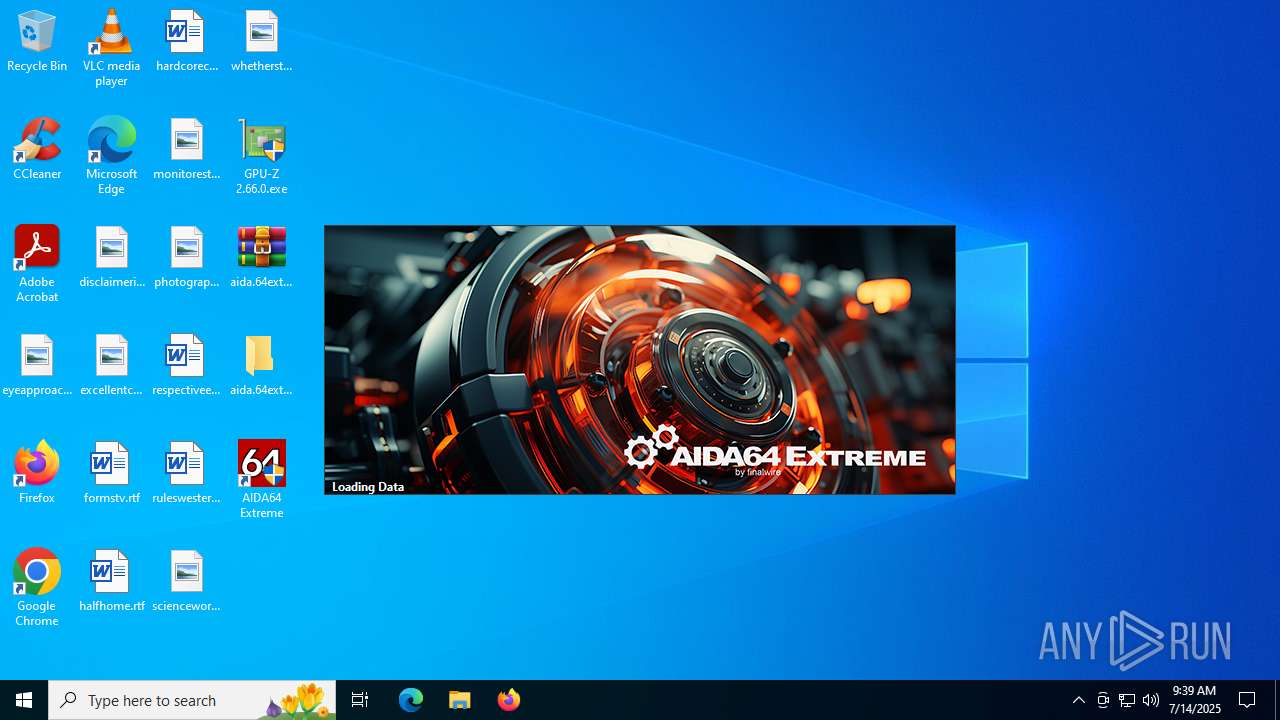The height and width of the screenshot is (720, 1280).
Task: Select the photograp... image file
Action: (x=186, y=257)
